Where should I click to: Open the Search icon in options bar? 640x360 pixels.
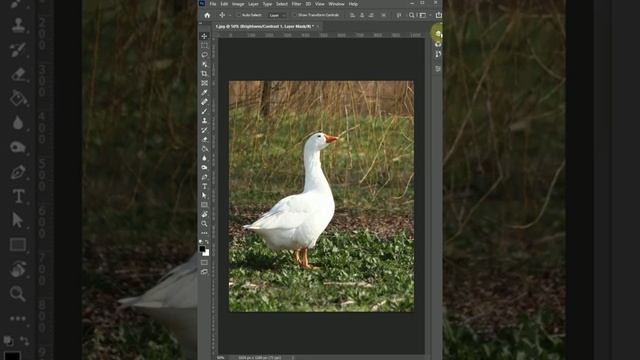click(411, 15)
